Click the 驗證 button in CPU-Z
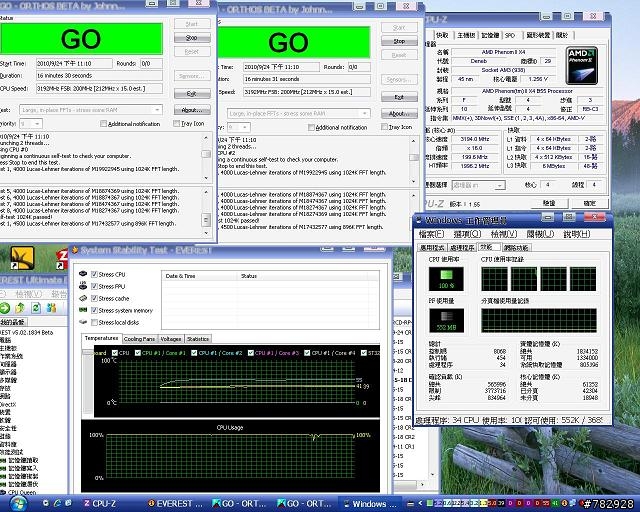Image resolution: width=640 pixels, height=512 pixels. click(549, 203)
